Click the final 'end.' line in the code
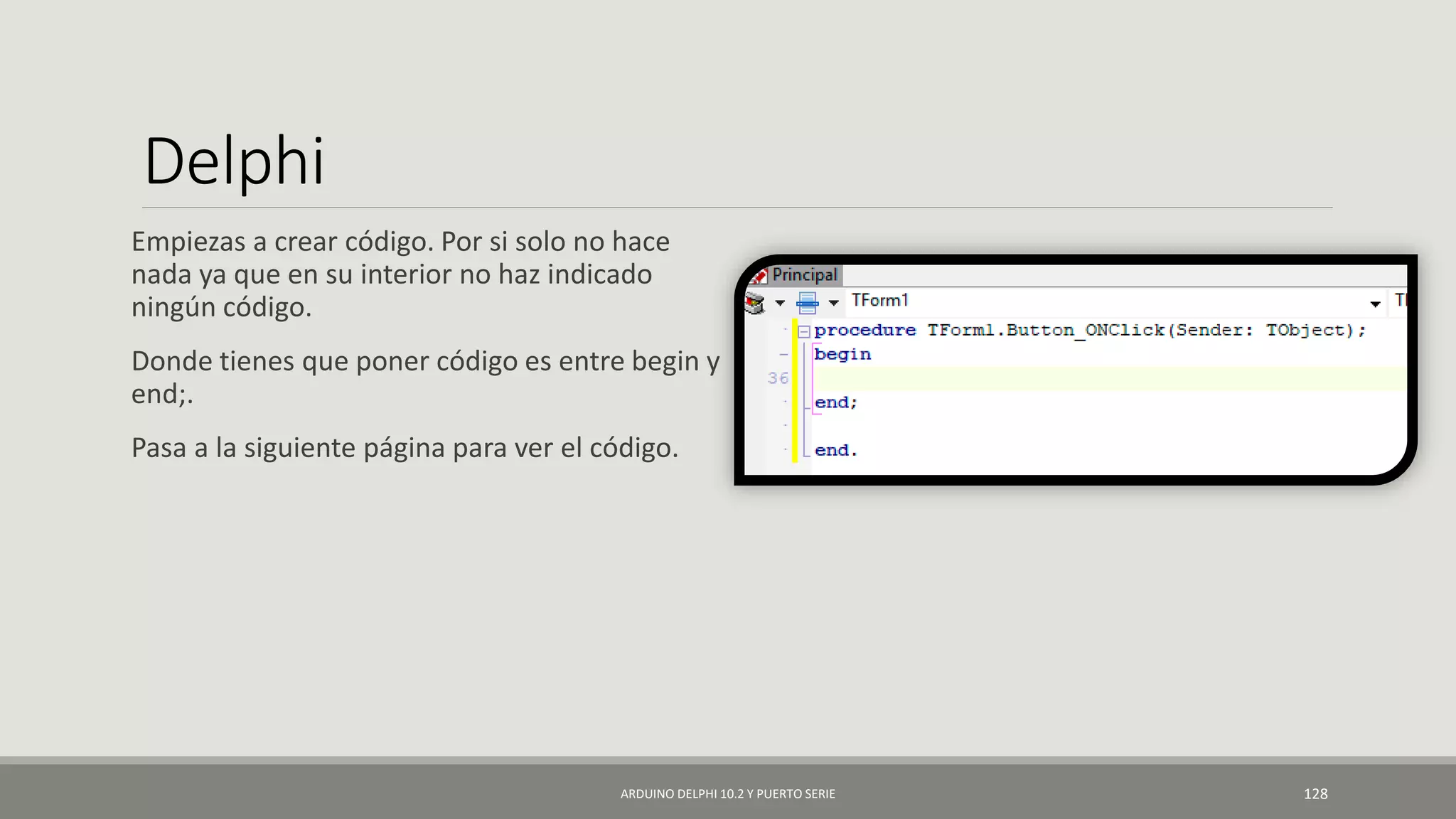 click(836, 450)
